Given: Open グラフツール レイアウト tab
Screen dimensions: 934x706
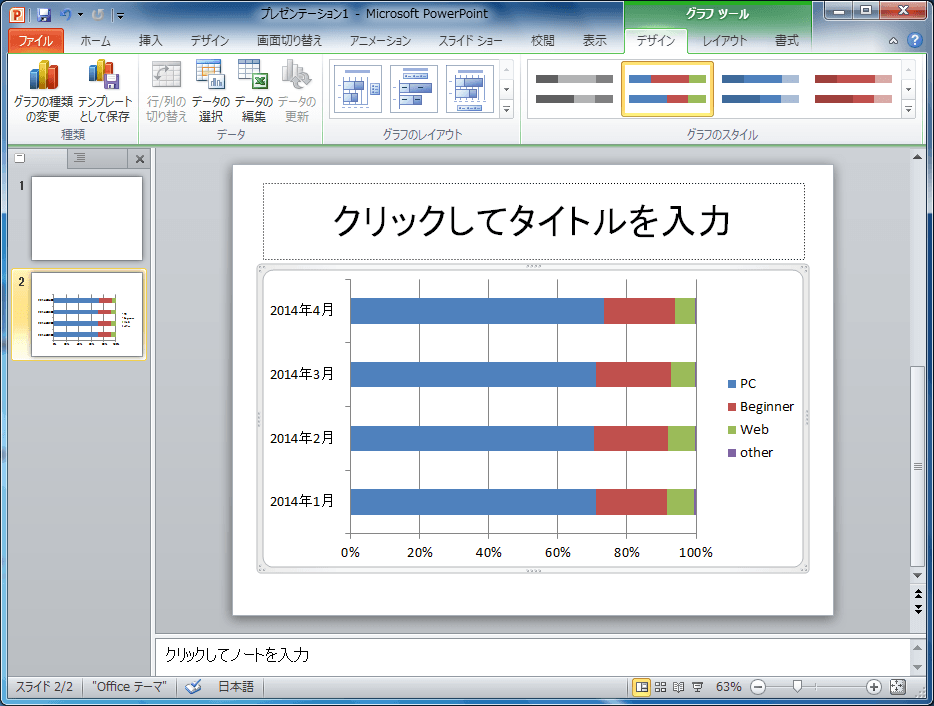Looking at the screenshot, I should pyautogui.click(x=724, y=41).
